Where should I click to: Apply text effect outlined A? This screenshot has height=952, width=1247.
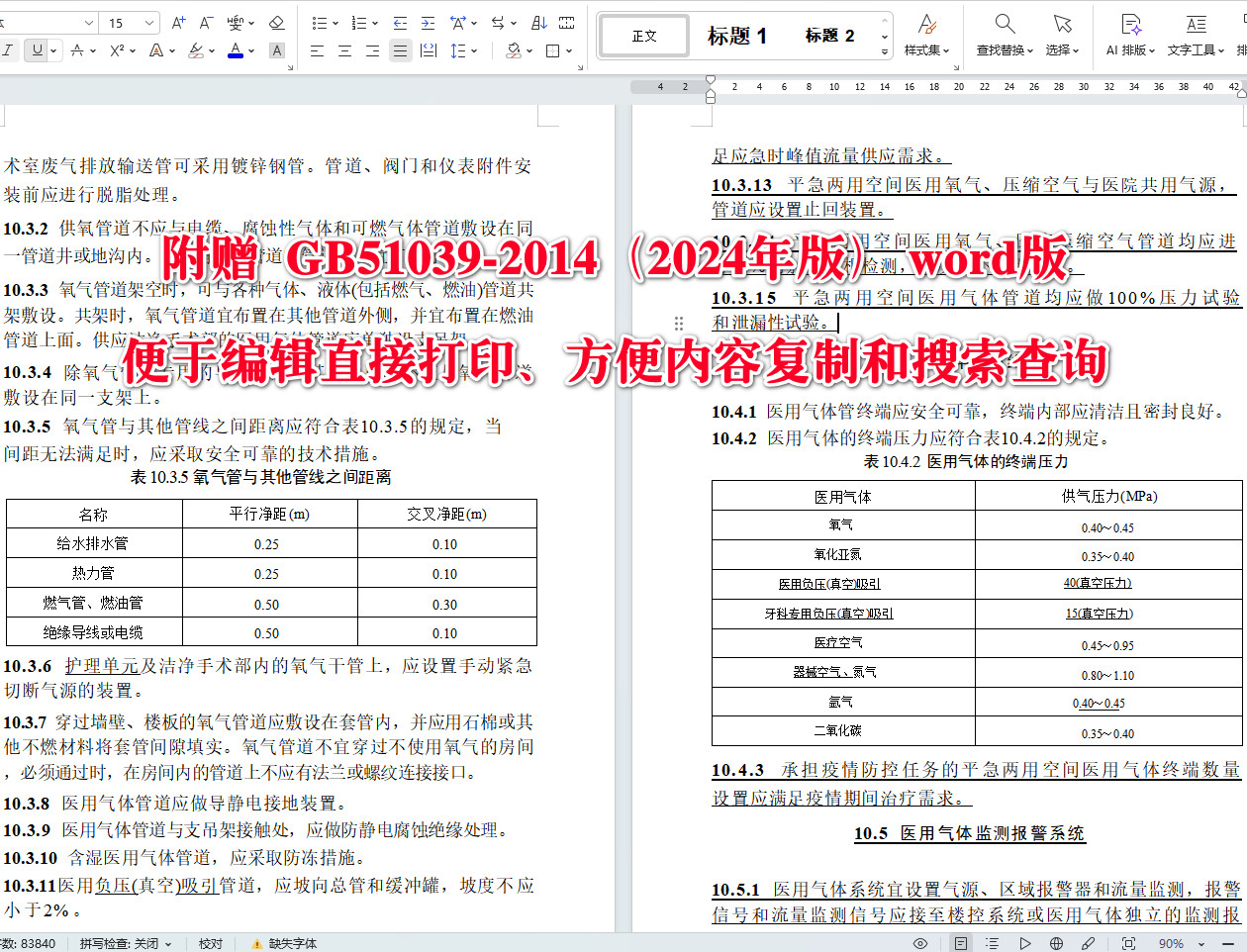[x=155, y=50]
